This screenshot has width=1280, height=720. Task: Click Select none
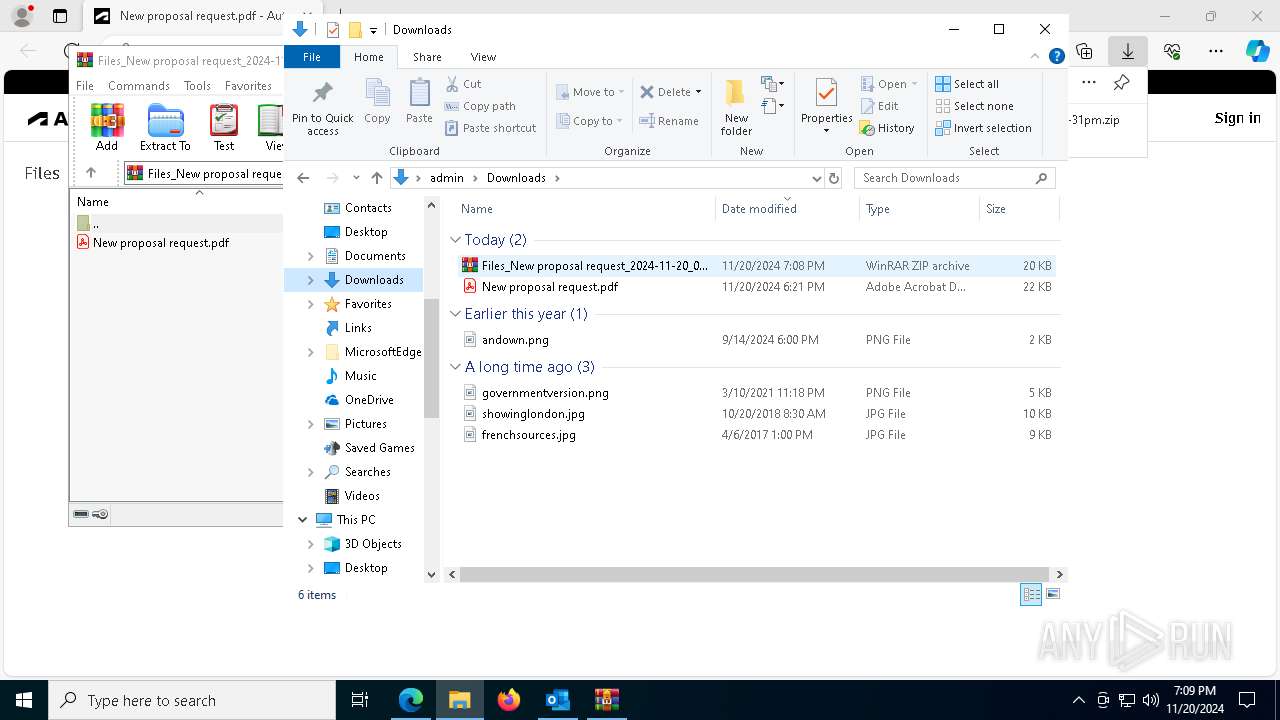(974, 106)
